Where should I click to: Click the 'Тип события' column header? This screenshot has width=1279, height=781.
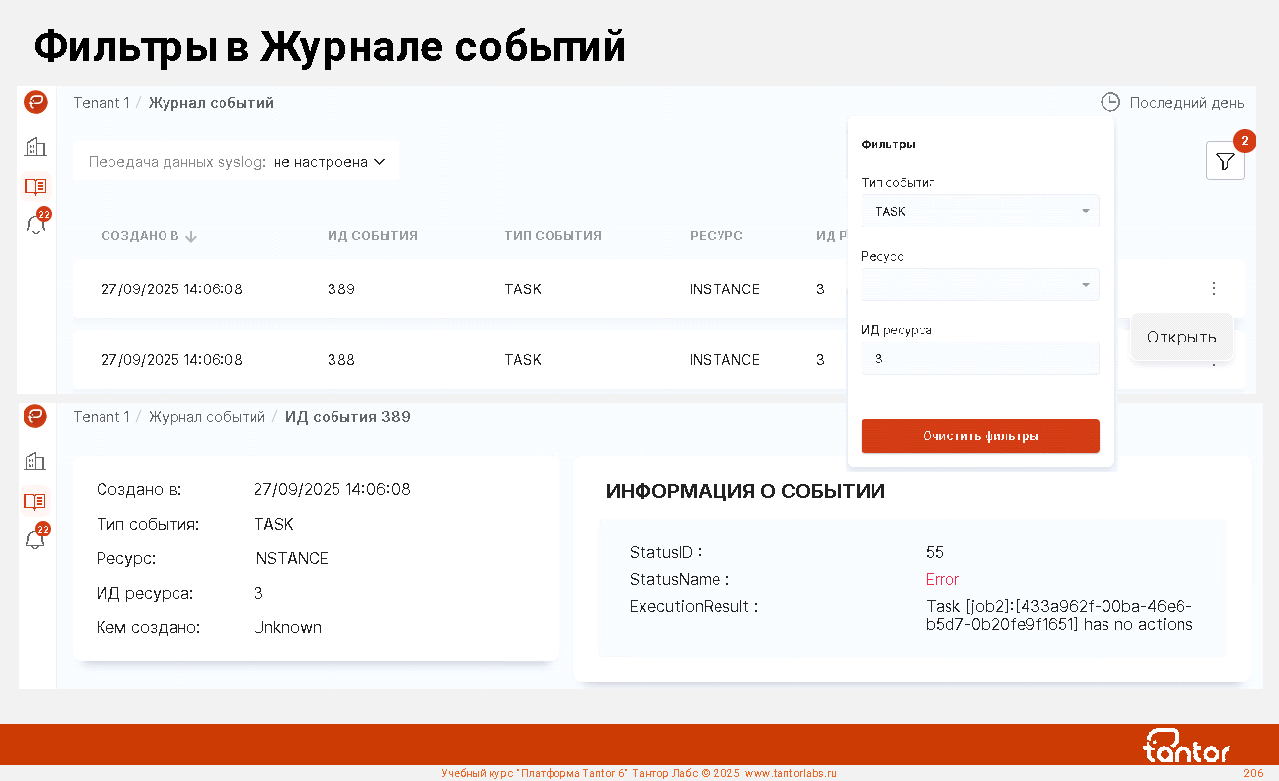(x=552, y=236)
